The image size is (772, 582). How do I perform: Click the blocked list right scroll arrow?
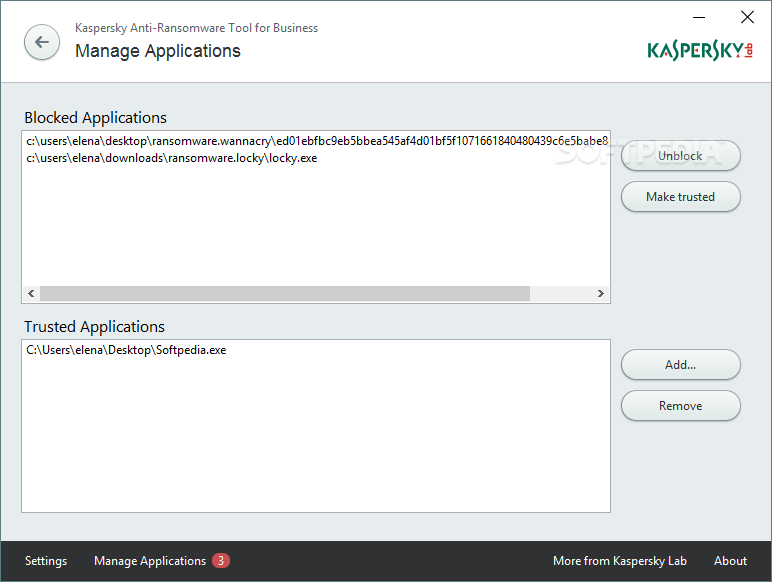coord(601,293)
